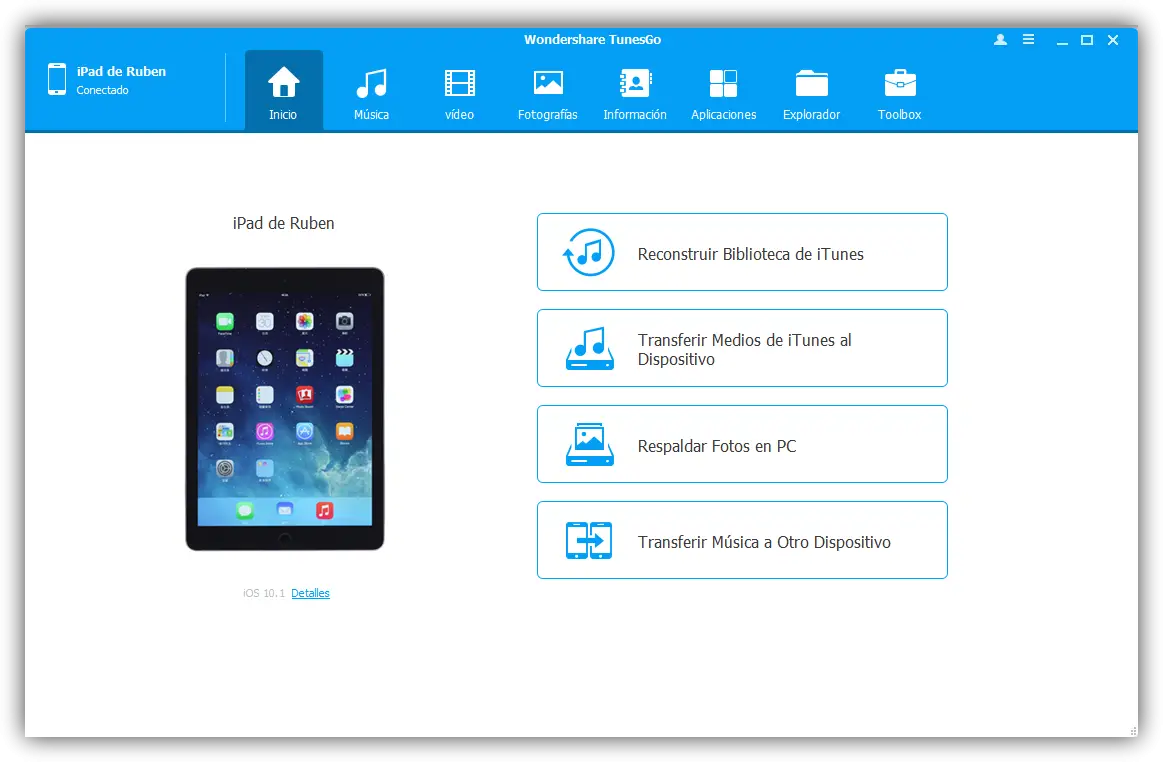The height and width of the screenshot is (762, 1163).
Task: Open the Explorador file browser tab
Action: (811, 93)
